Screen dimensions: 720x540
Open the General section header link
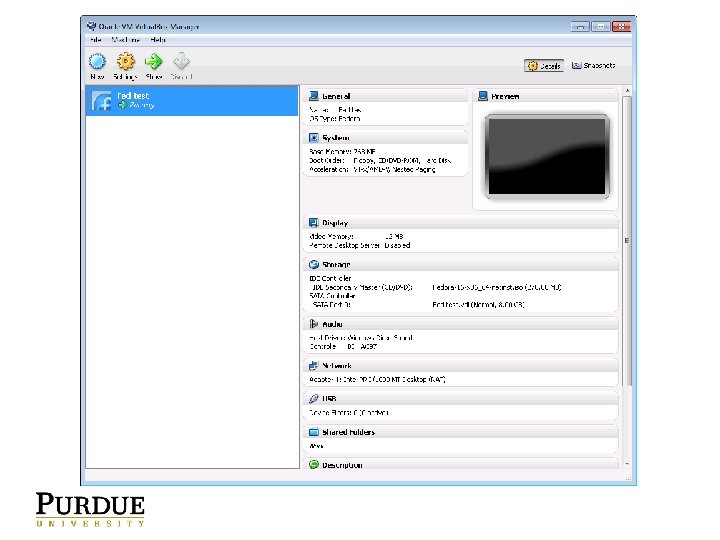pyautogui.click(x=336, y=96)
